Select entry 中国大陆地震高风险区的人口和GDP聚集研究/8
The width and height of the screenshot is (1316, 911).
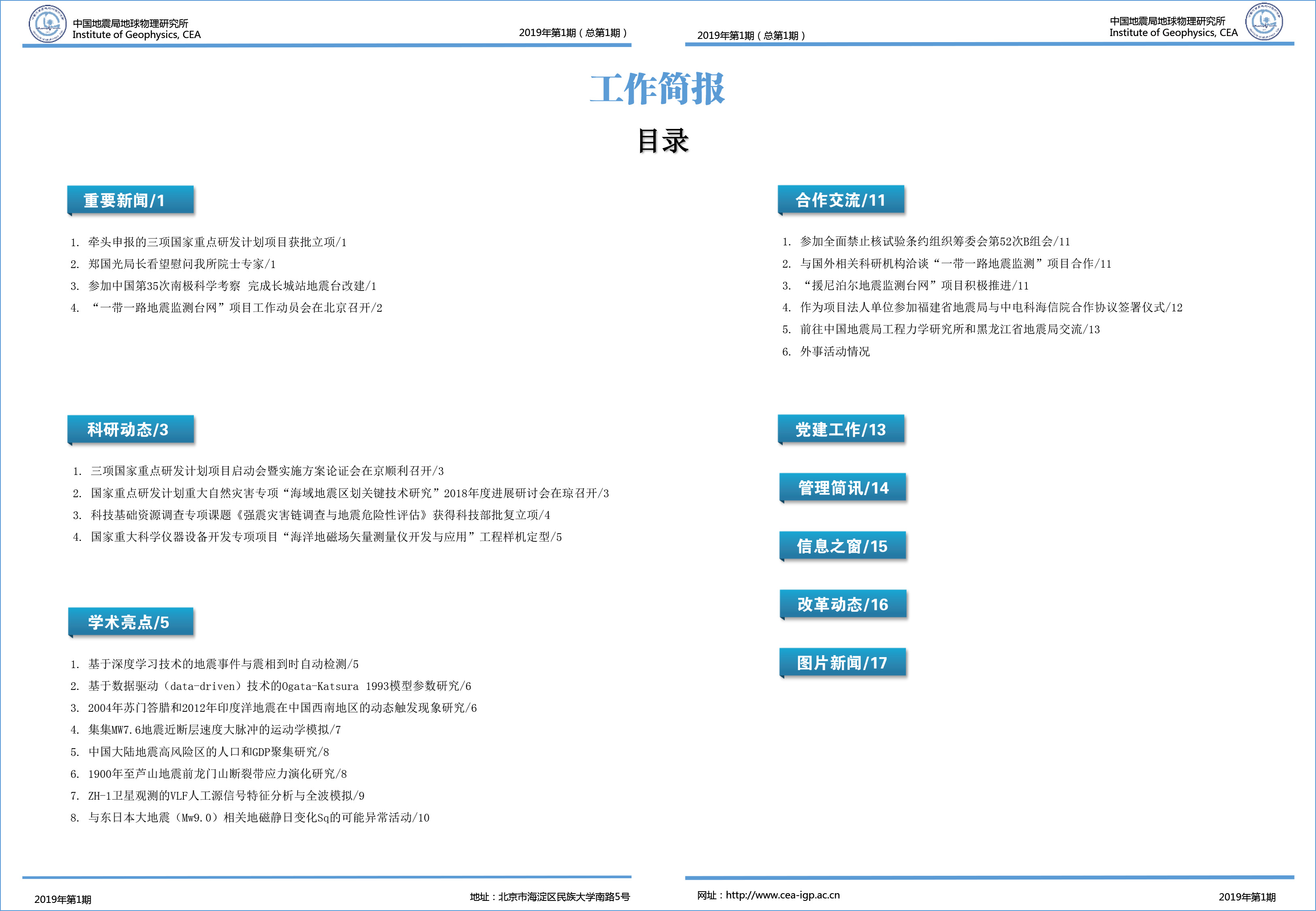(209, 752)
